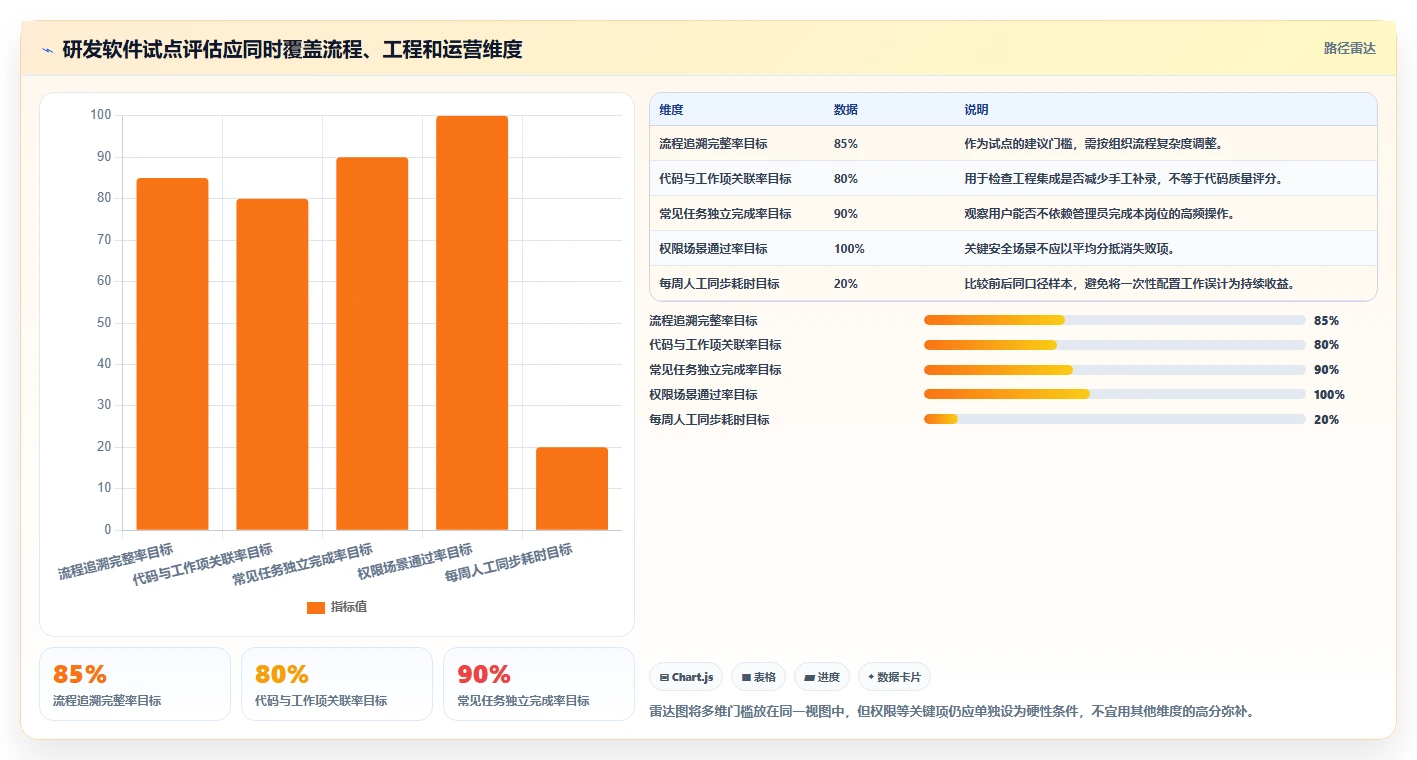Click the 每周人工同步耗时目标 bar in chart
1417x760 pixels.
(x=572, y=488)
